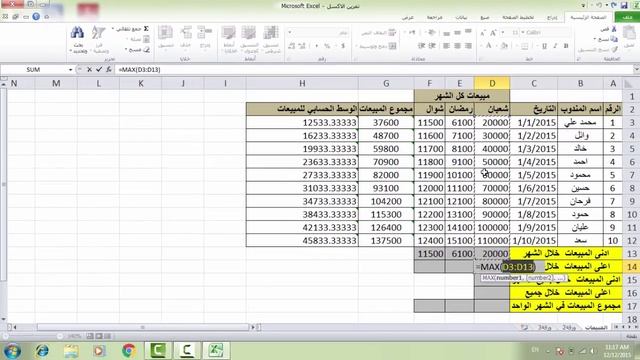
Task: Open the Name Box dropdown showing SUM
Action: tap(71, 70)
